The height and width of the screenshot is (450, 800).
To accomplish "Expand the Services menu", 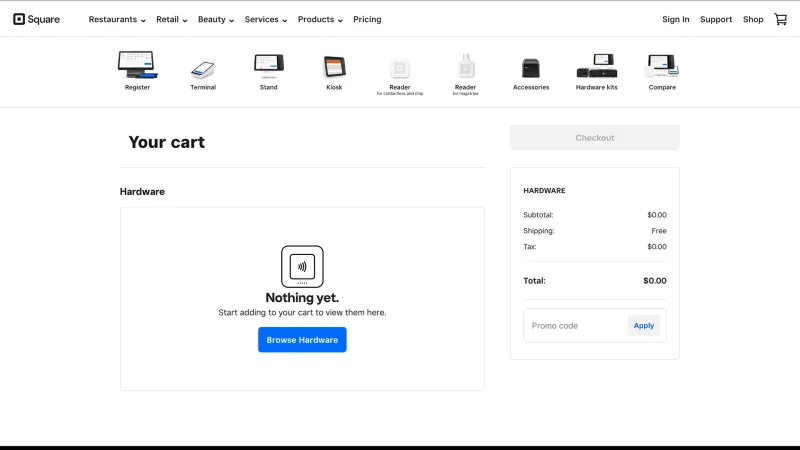I will point(266,19).
